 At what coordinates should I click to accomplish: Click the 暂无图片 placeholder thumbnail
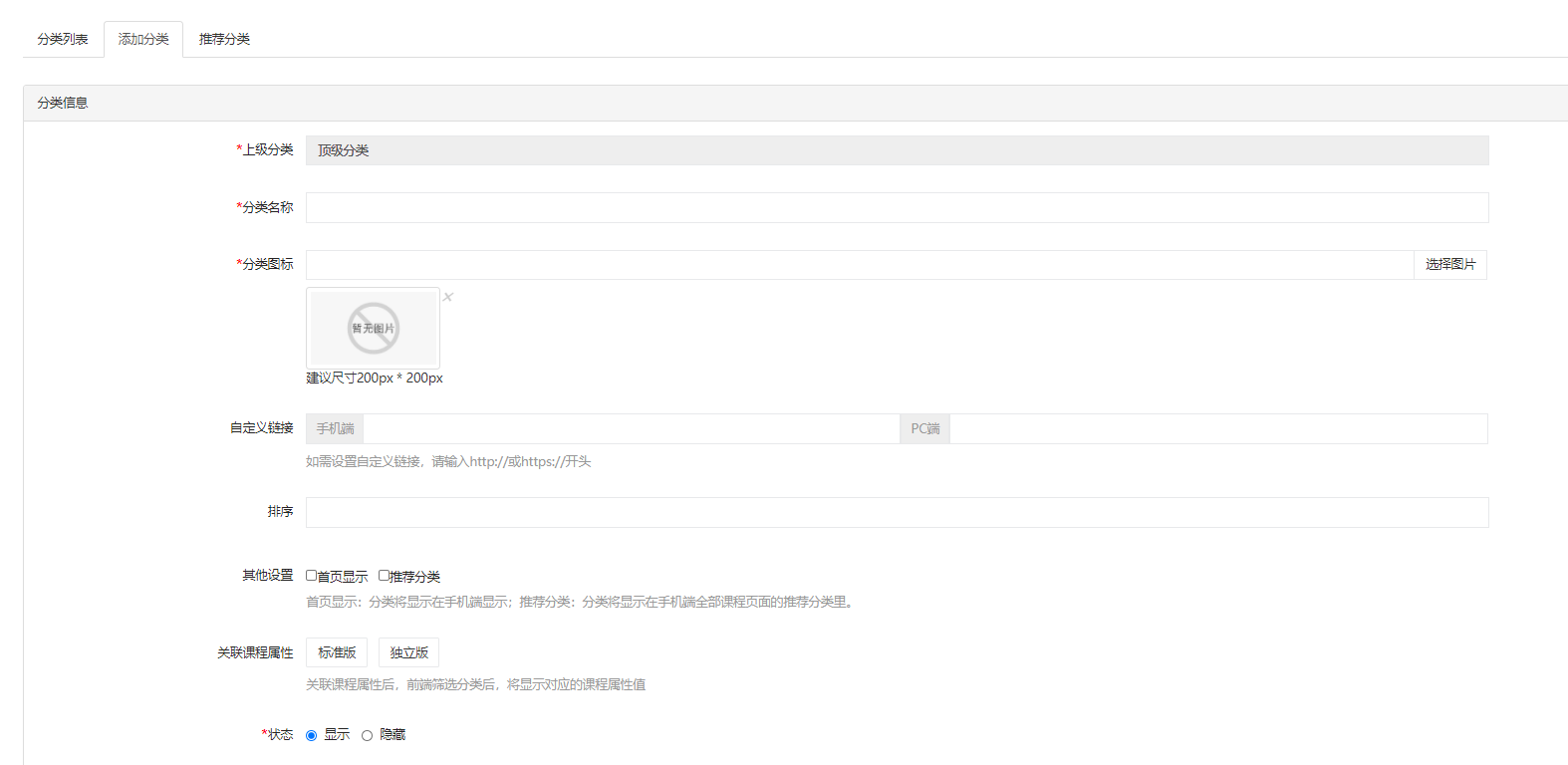(x=373, y=328)
